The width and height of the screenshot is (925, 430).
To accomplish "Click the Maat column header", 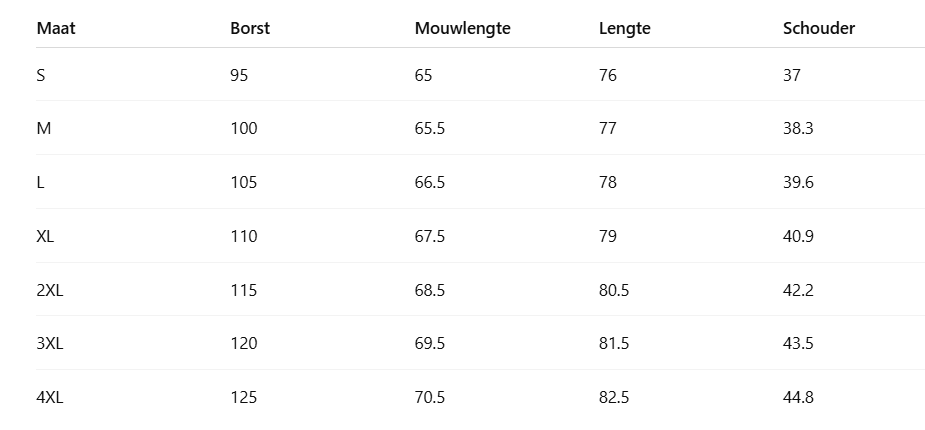I will pos(56,28).
